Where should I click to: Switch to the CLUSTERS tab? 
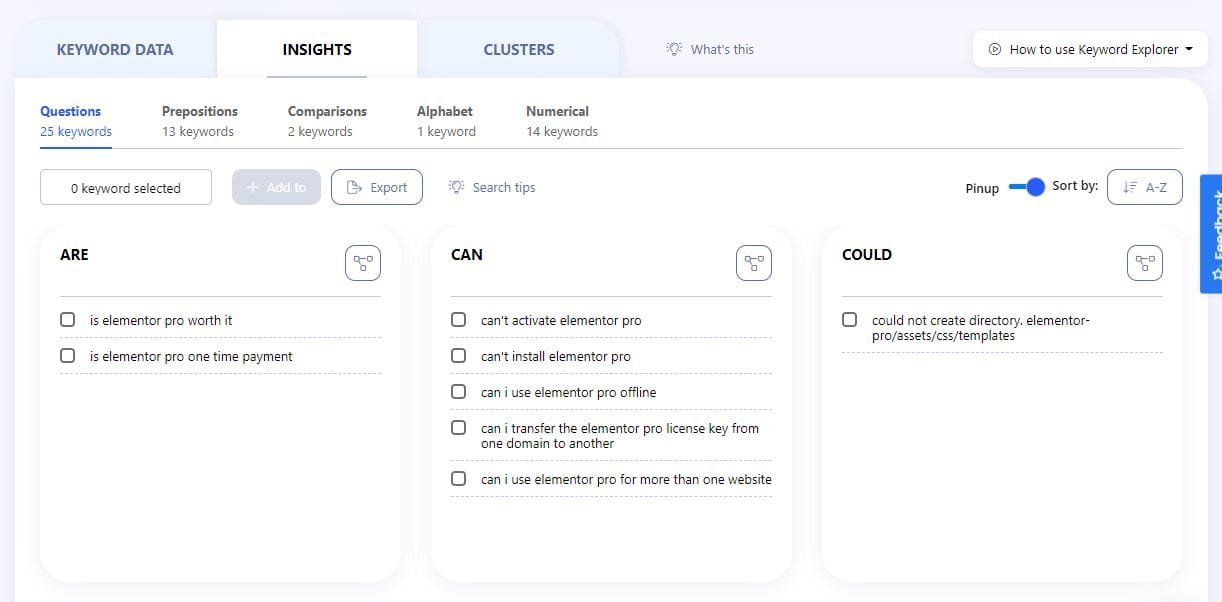point(518,49)
